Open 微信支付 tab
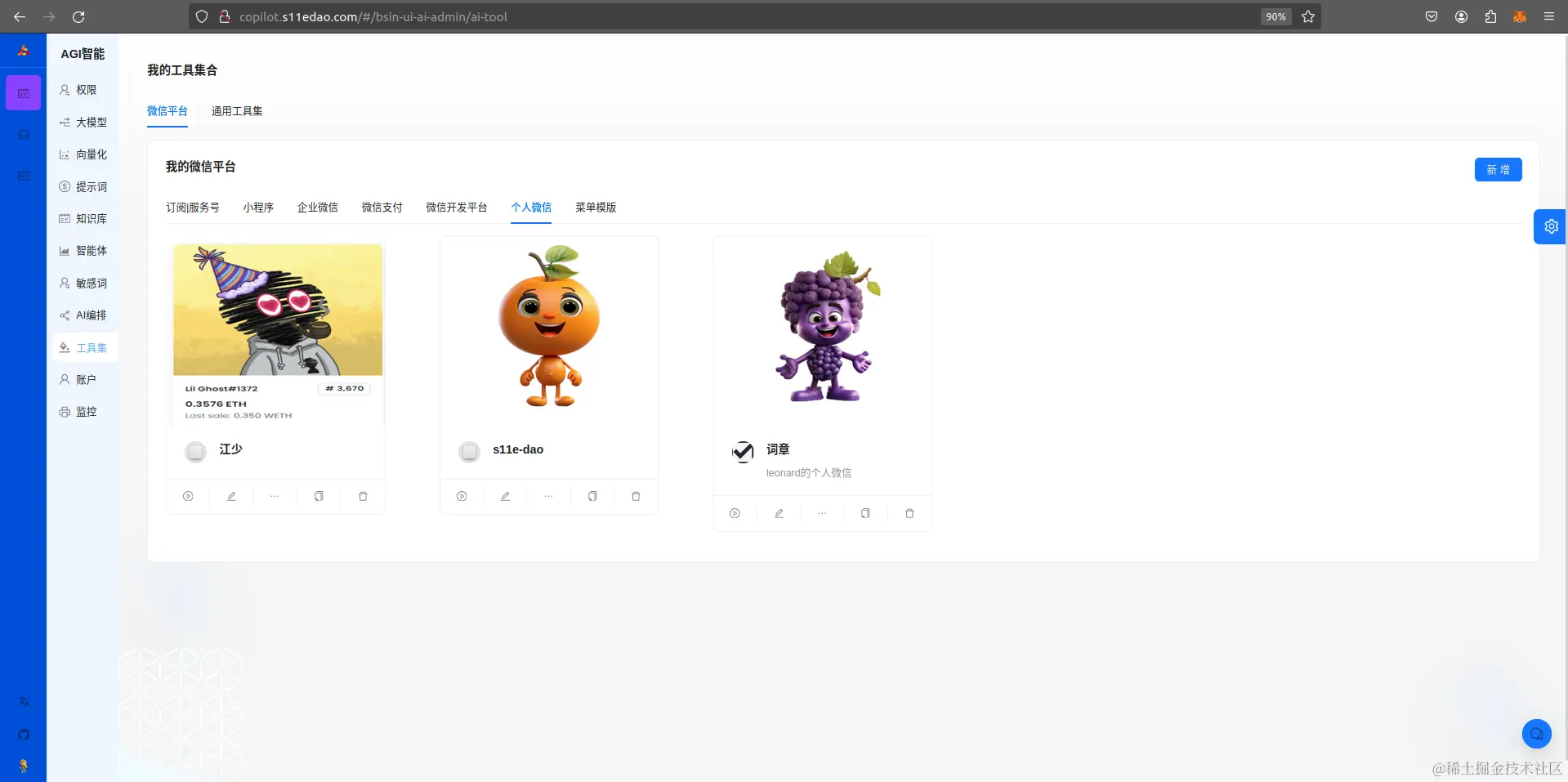This screenshot has width=1568, height=782. [x=382, y=208]
